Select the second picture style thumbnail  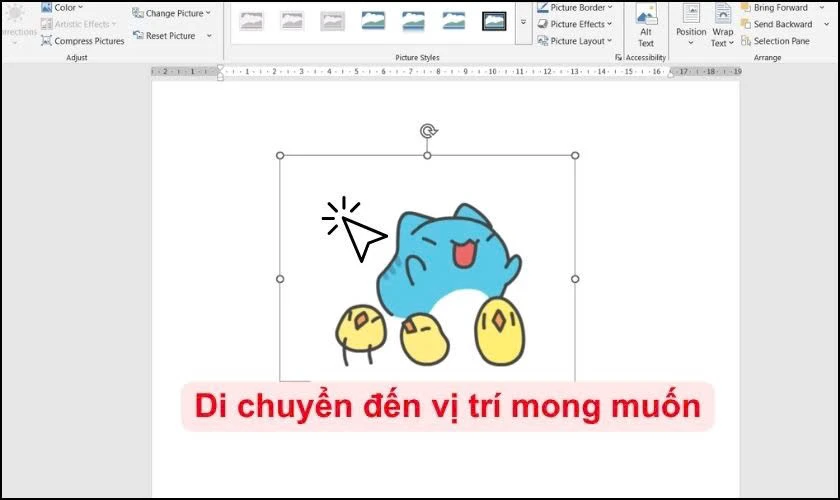tap(292, 21)
